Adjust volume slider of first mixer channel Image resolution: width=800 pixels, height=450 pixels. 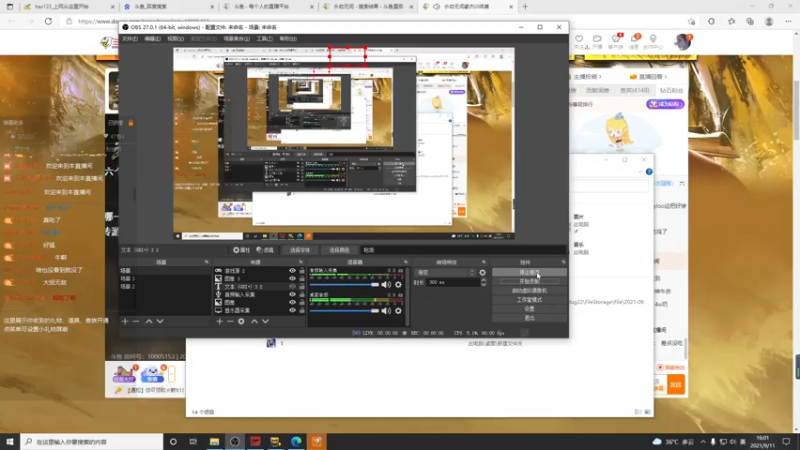[x=344, y=285]
